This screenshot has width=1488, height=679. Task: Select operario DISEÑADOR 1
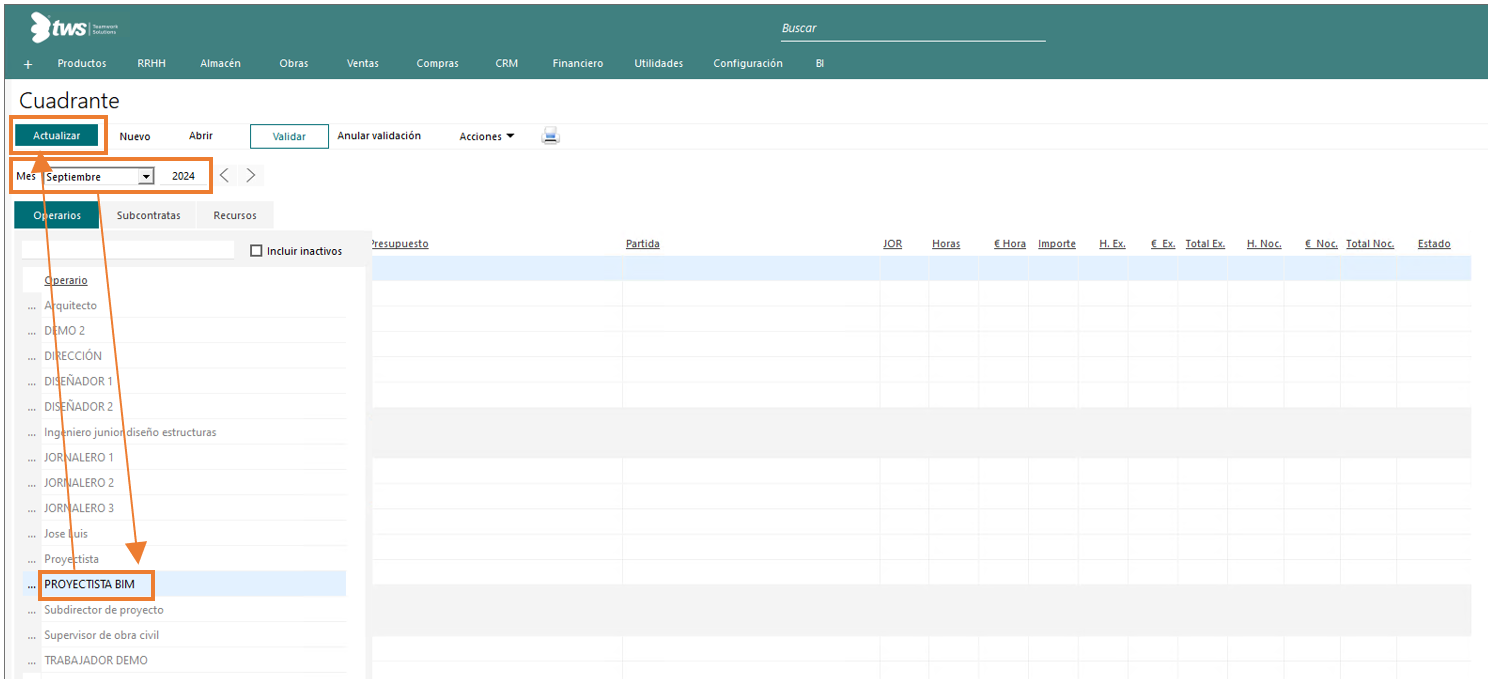coord(79,382)
